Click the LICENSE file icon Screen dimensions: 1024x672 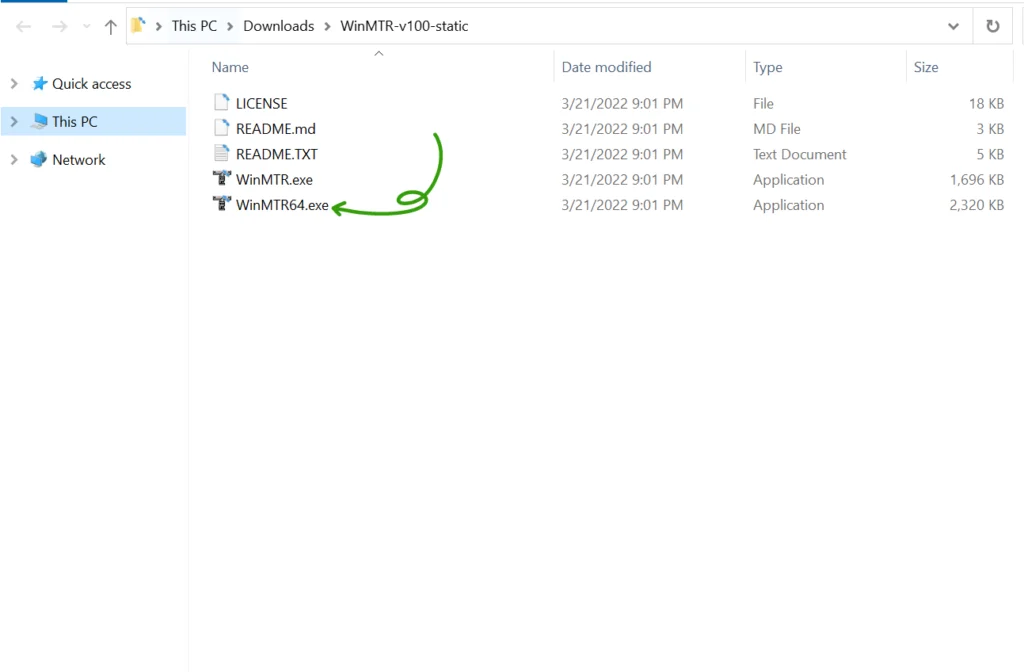coord(221,102)
